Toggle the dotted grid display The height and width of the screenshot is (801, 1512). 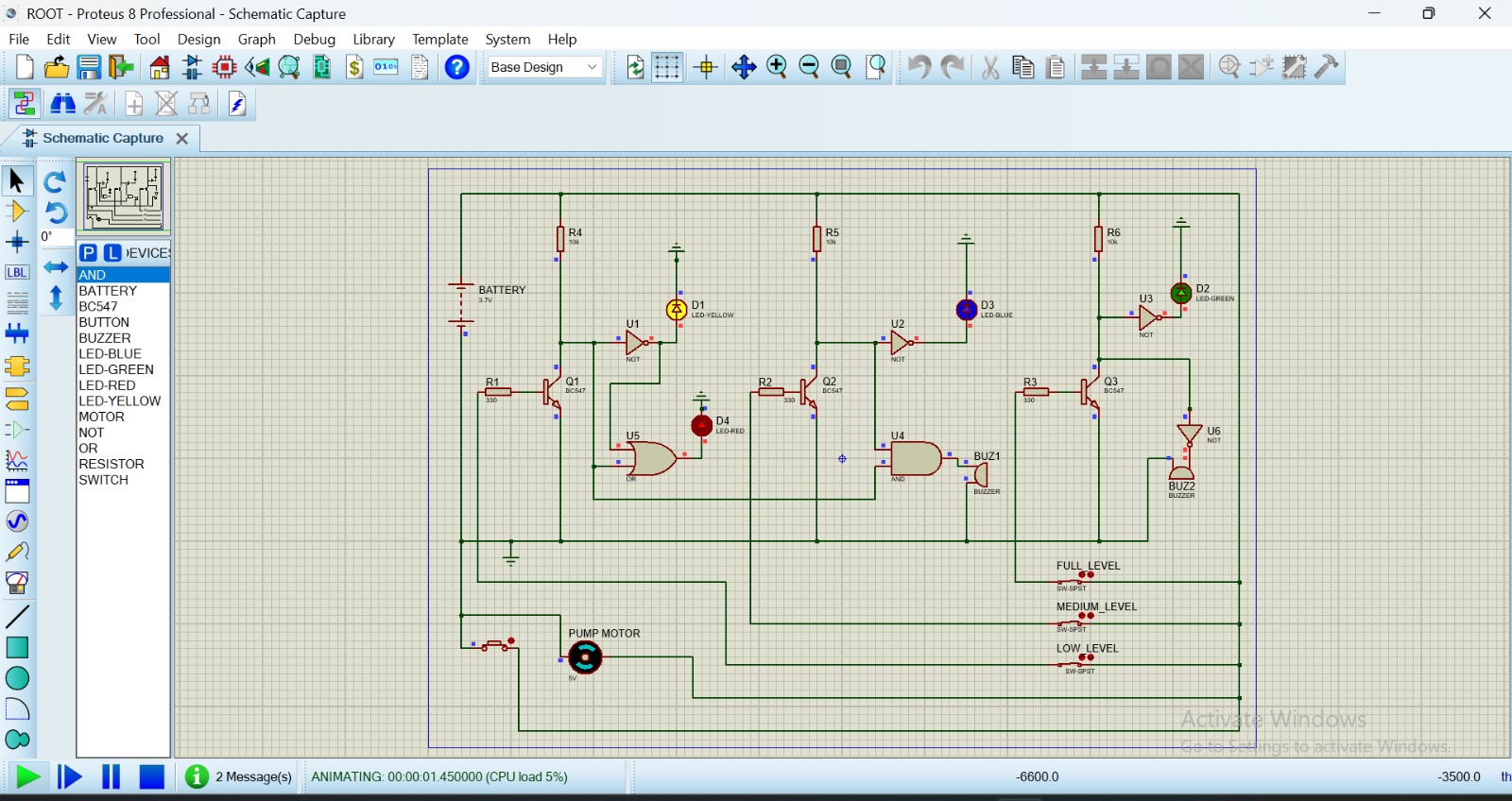[x=667, y=67]
